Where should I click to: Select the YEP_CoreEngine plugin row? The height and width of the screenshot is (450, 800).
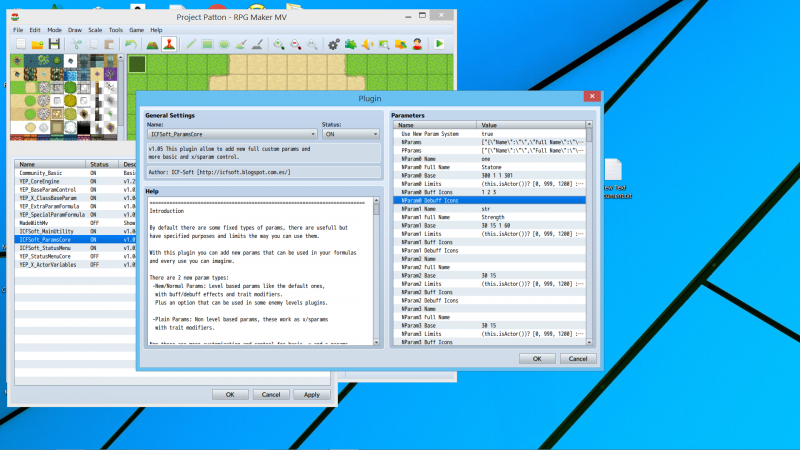click(76, 181)
